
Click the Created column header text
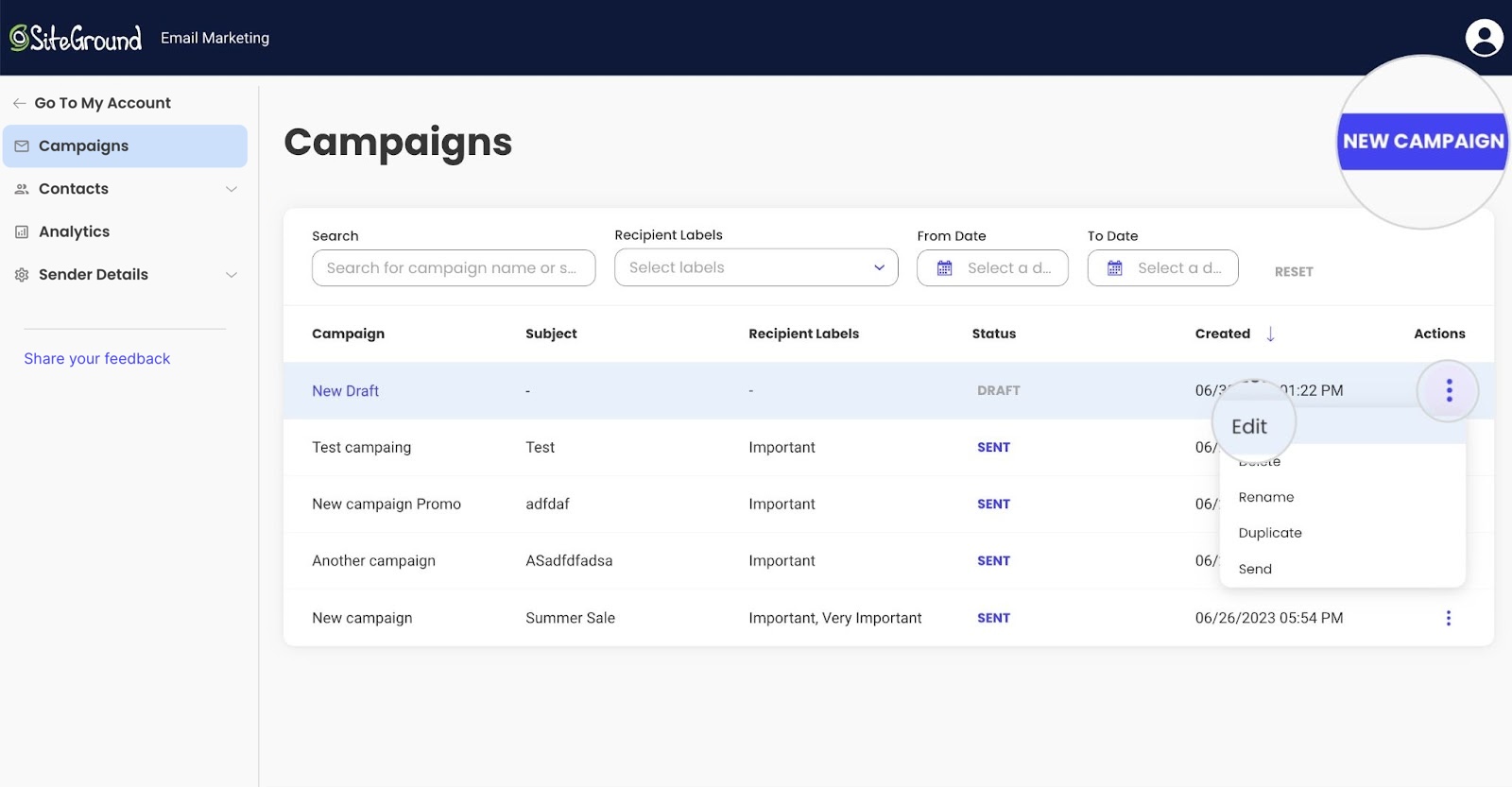tap(1223, 334)
